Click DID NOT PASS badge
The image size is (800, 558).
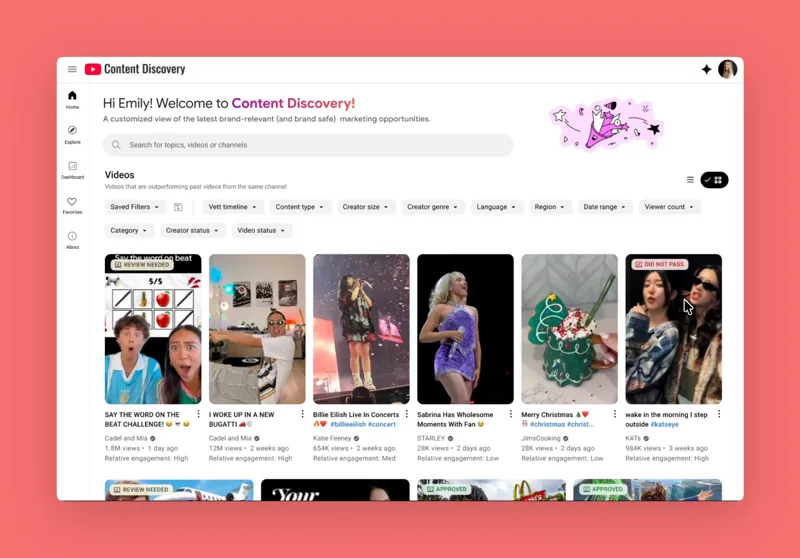[660, 264]
